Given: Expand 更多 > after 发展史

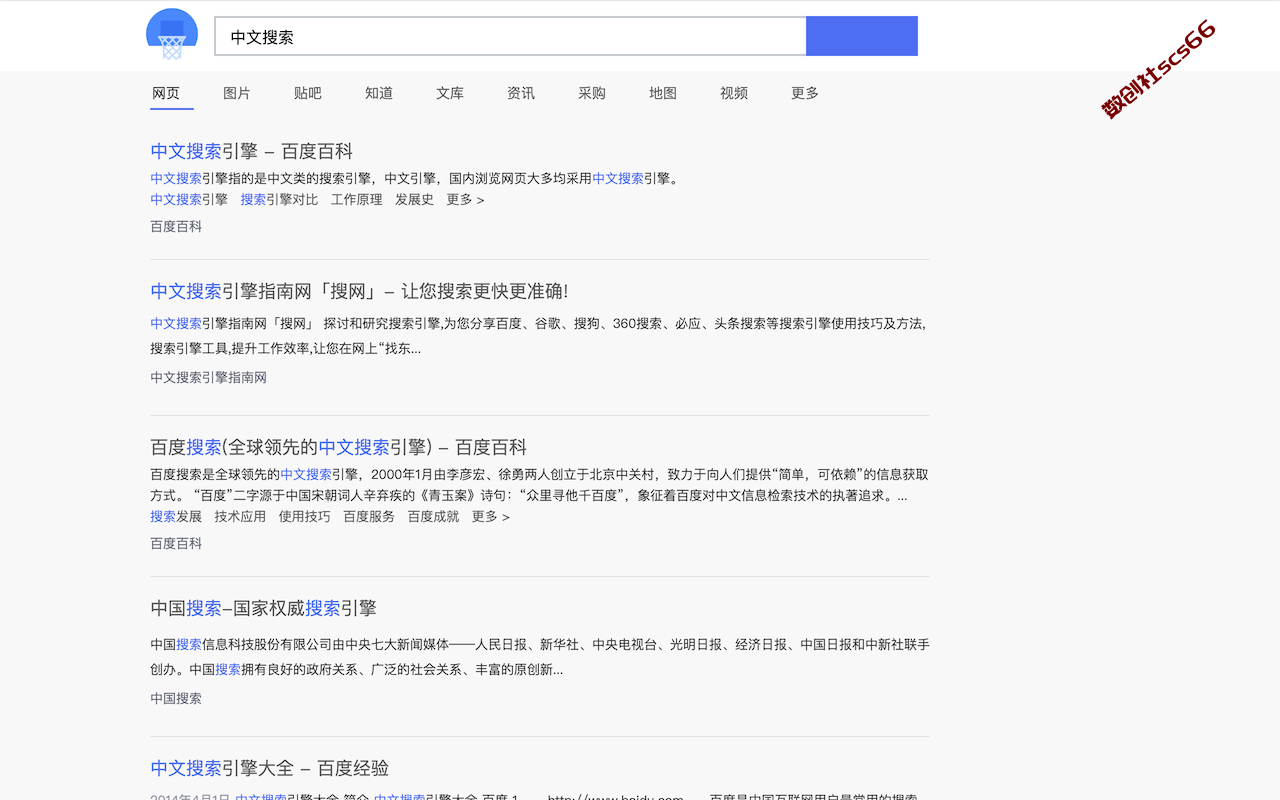Looking at the screenshot, I should 465,199.
